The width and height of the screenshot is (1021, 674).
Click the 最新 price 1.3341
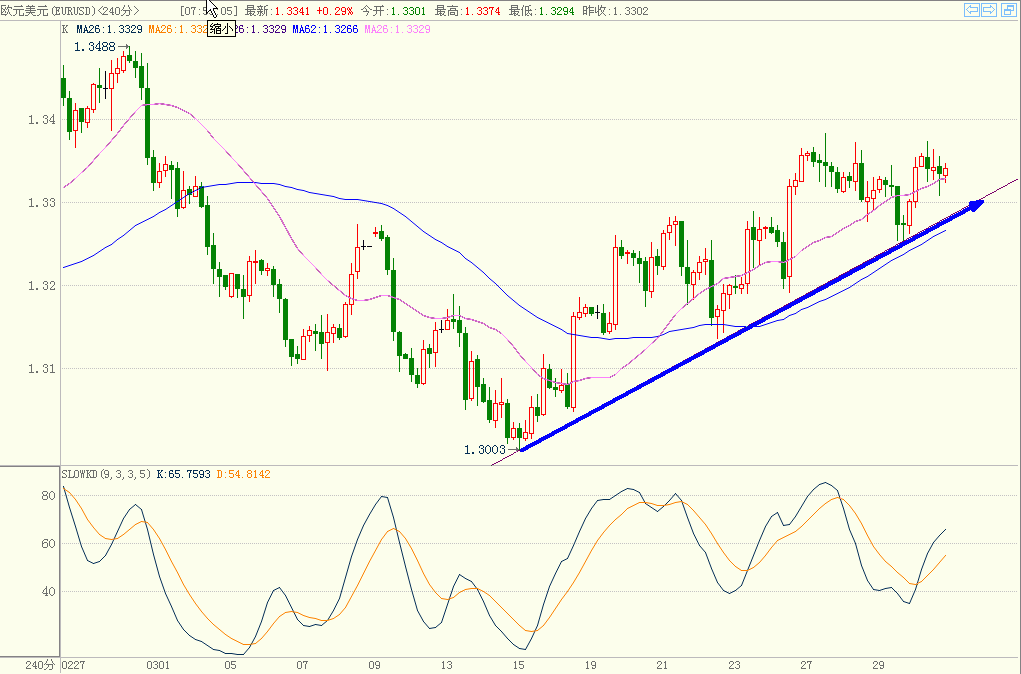click(x=292, y=11)
